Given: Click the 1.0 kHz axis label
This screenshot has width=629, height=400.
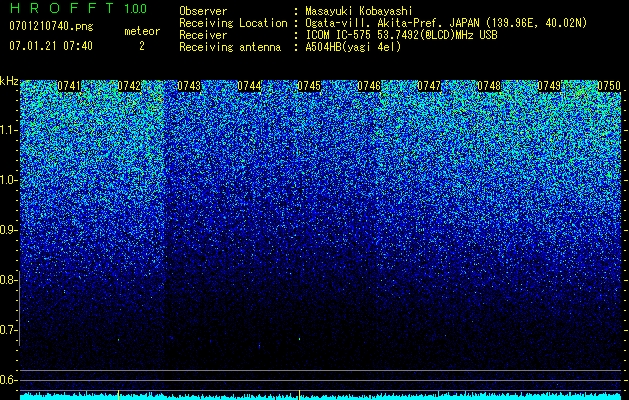Looking at the screenshot, I should coord(8,180).
